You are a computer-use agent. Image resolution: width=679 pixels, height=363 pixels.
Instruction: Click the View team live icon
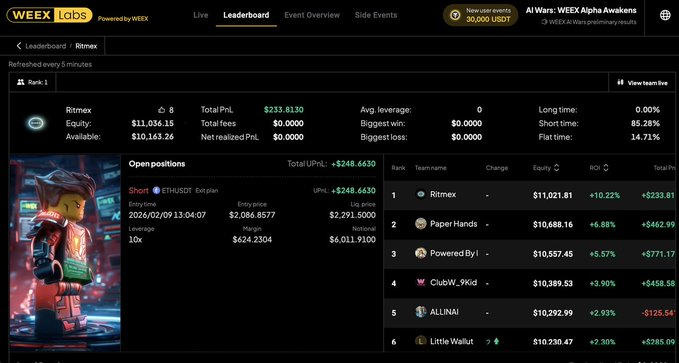coord(620,82)
